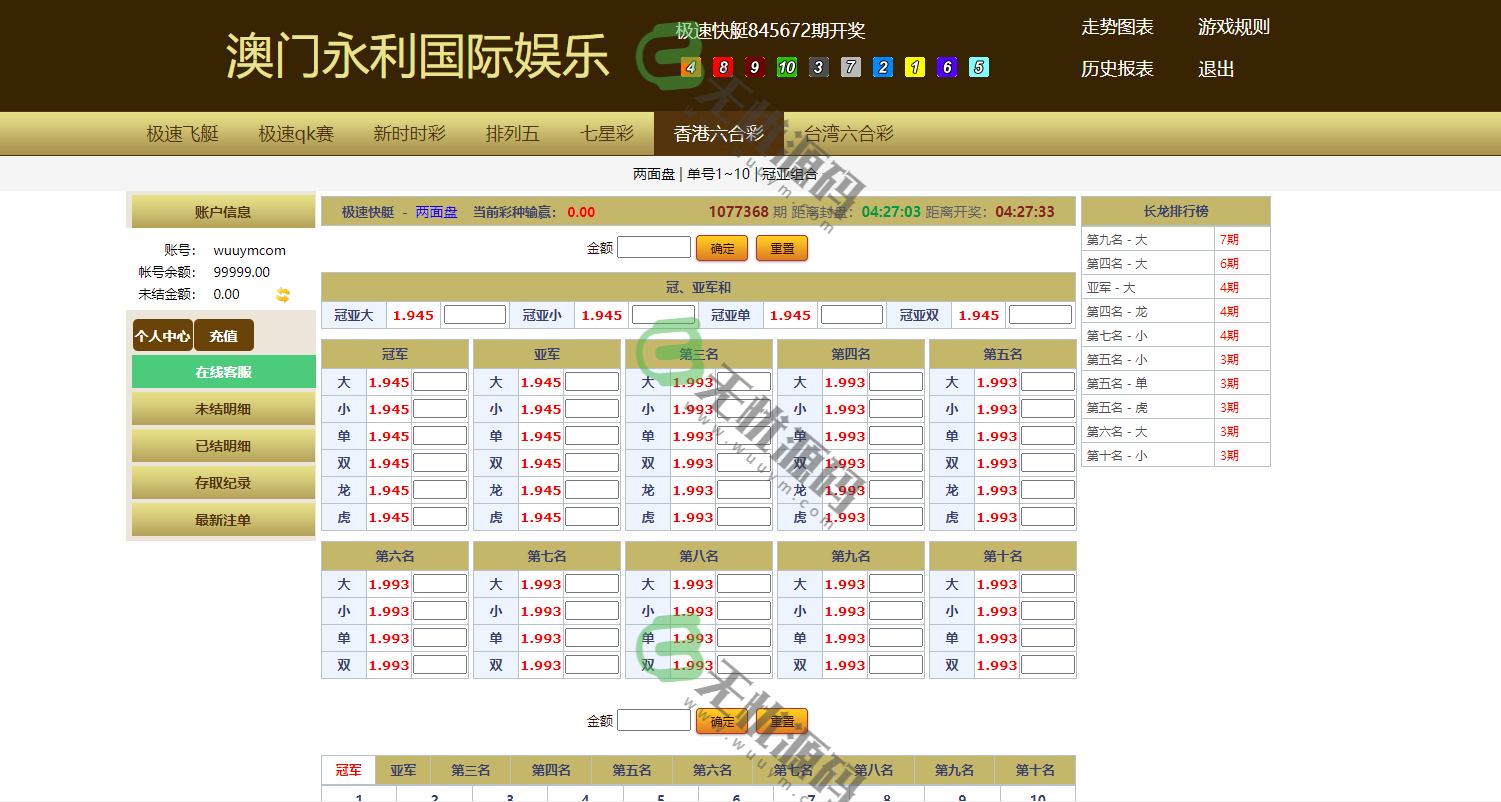
Task: Select the orange number 4 ball
Action: pos(690,67)
